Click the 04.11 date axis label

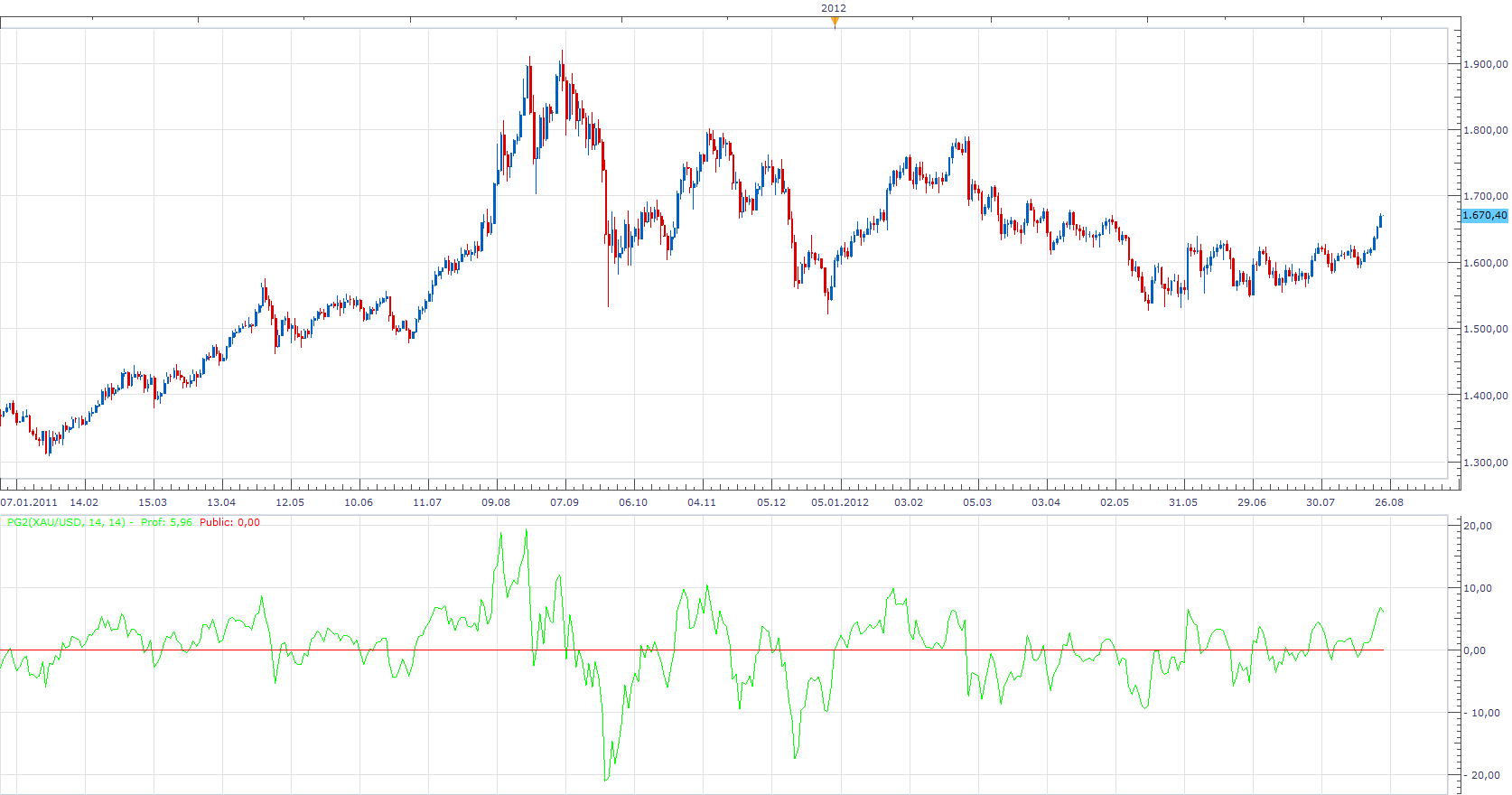tap(702, 502)
